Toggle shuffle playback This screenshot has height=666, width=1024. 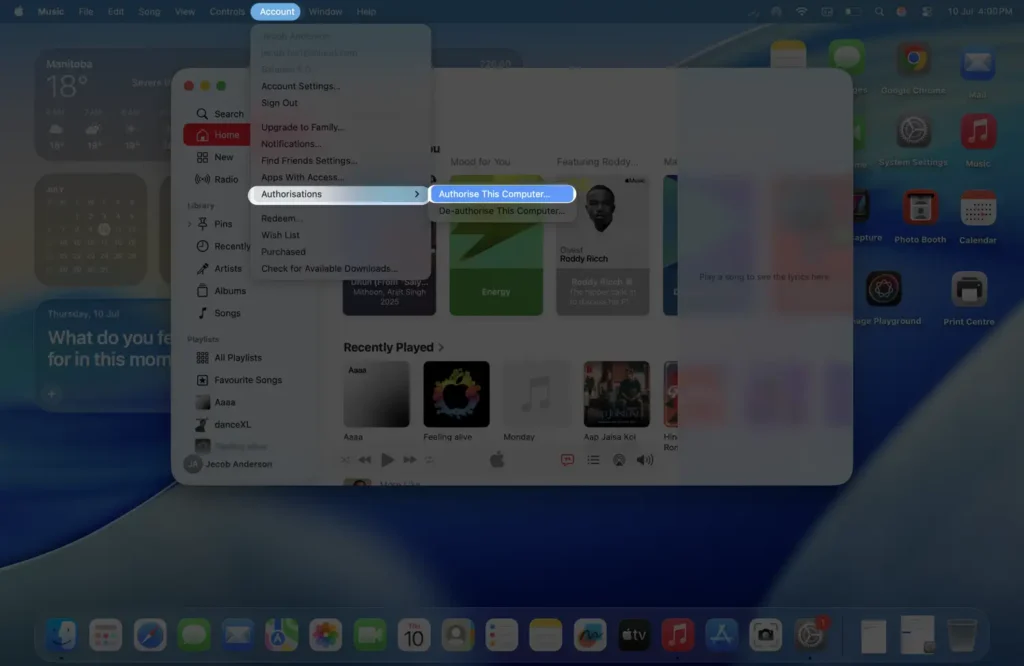click(345, 460)
